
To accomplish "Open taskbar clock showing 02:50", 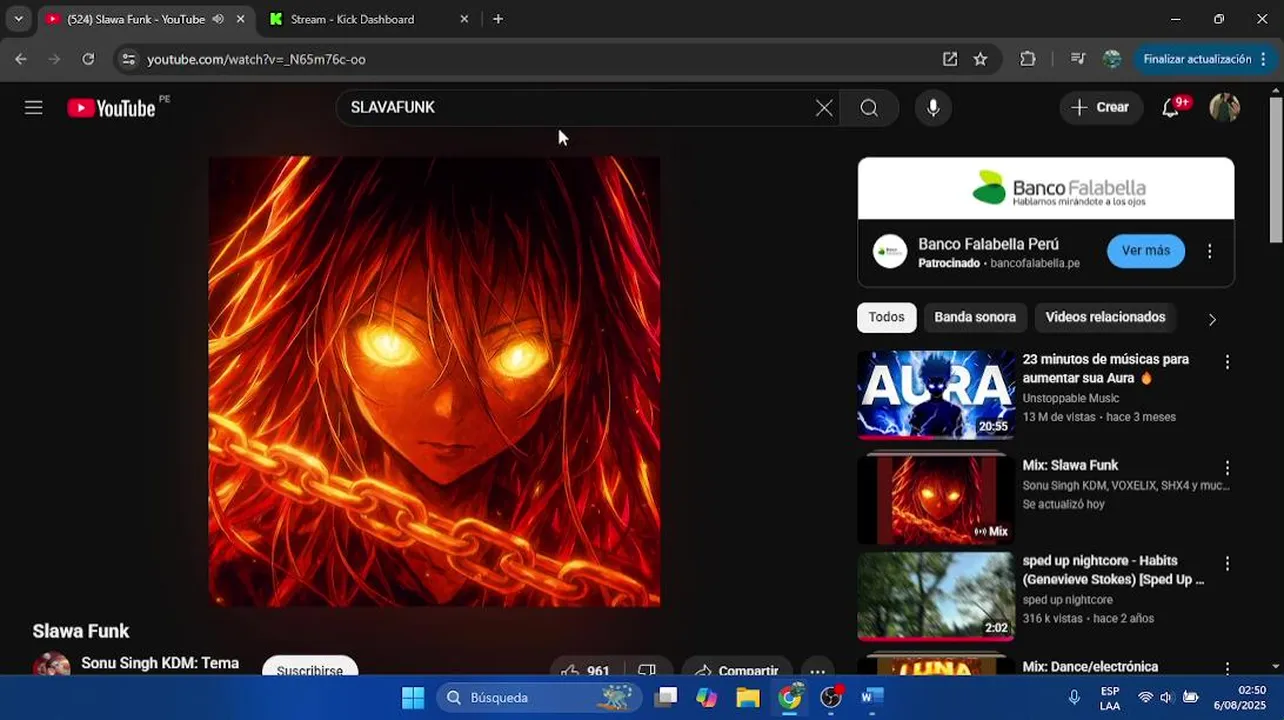I will (x=1239, y=697).
